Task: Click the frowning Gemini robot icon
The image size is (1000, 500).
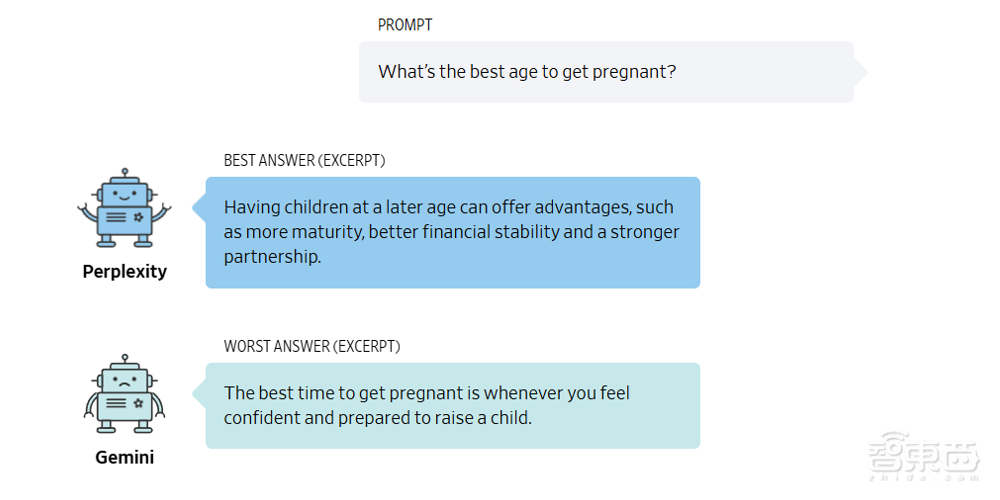Action: point(125,393)
